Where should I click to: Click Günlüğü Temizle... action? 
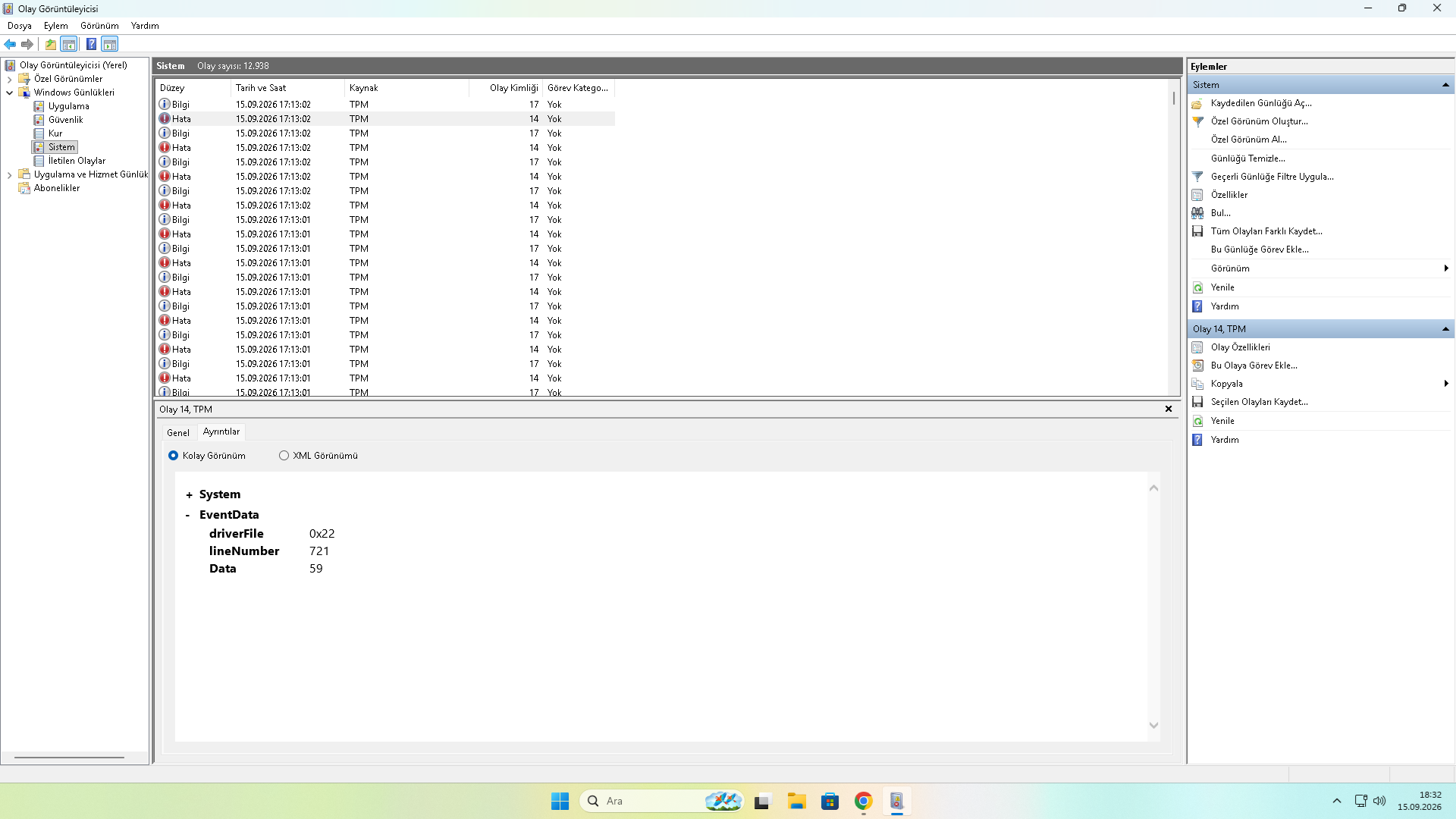(x=1247, y=158)
